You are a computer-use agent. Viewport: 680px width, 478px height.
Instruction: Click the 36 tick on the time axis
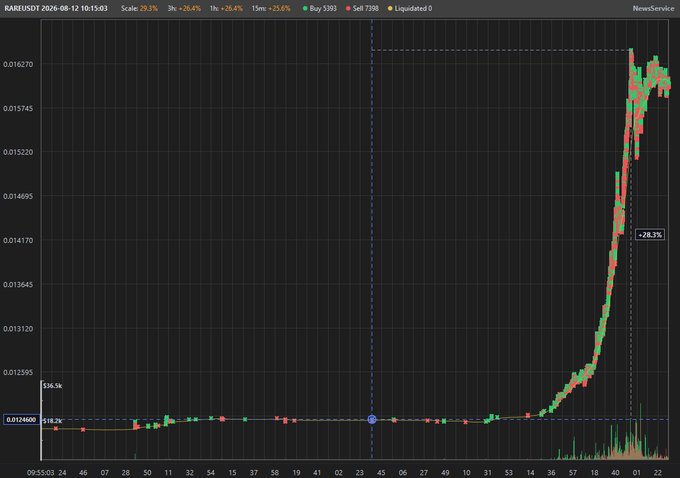(x=551, y=472)
